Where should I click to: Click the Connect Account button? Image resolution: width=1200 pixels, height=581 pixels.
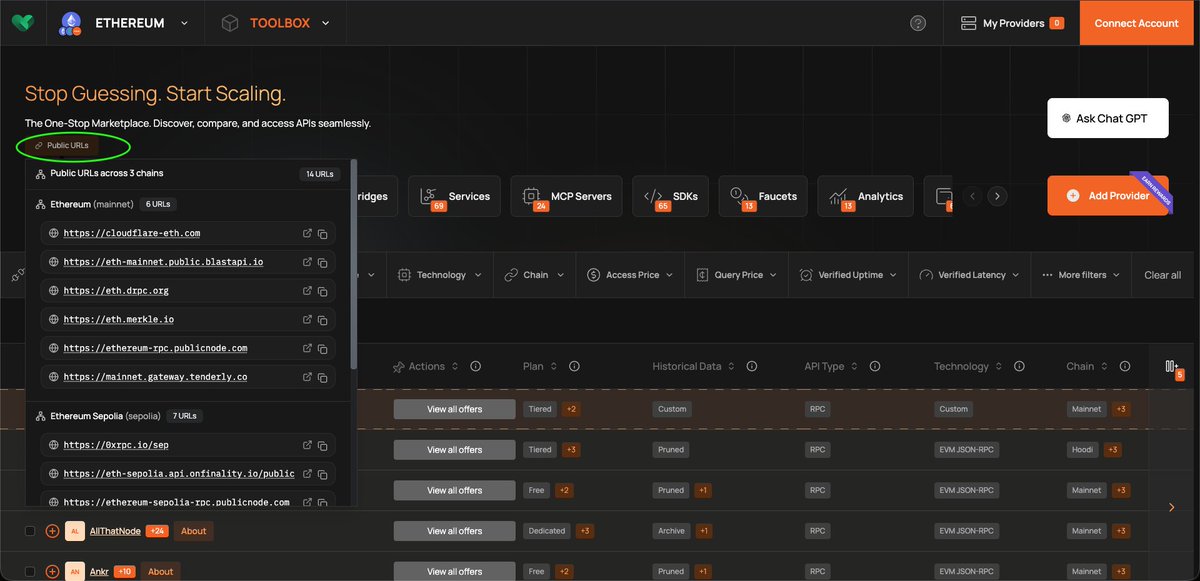1136,23
